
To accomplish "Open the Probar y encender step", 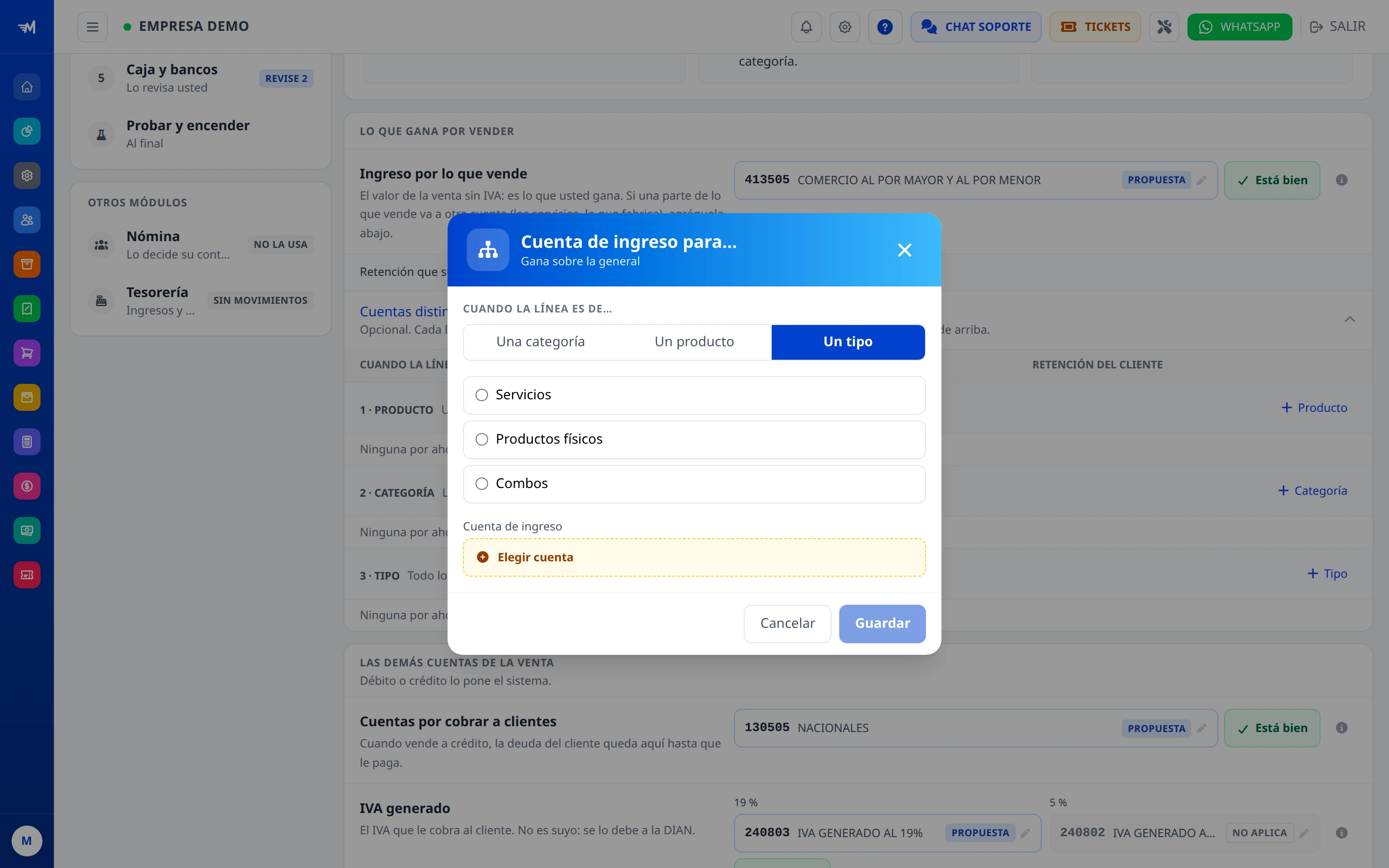I will pyautogui.click(x=200, y=135).
